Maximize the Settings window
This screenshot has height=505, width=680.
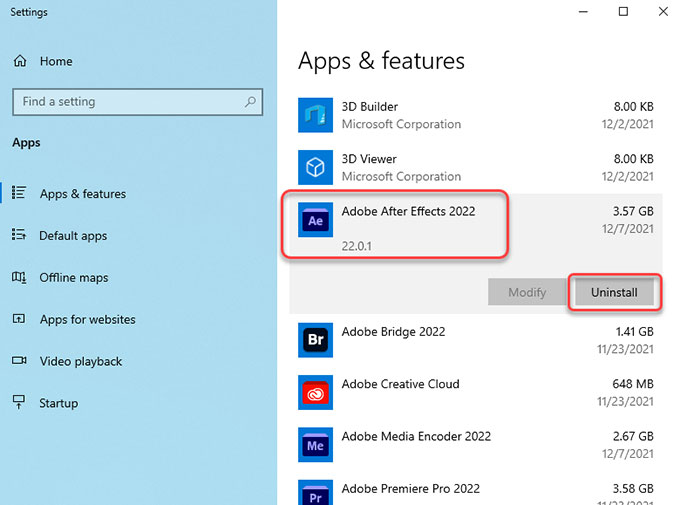click(623, 12)
